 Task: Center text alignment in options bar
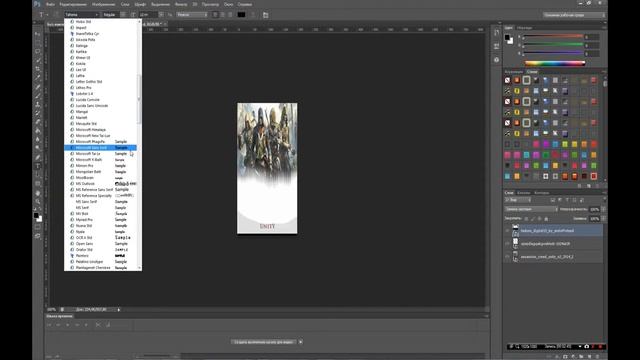222,15
